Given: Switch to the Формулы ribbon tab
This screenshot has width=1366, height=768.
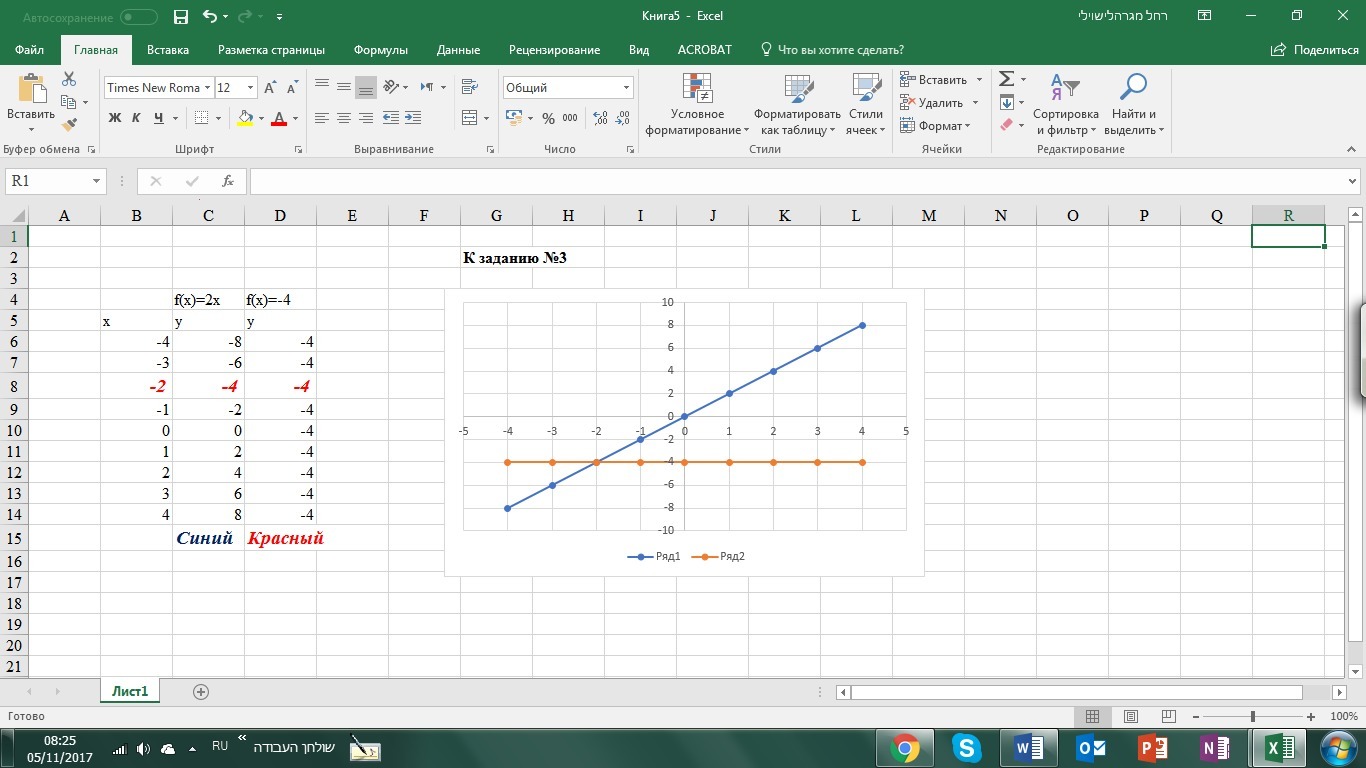Looking at the screenshot, I should point(382,50).
